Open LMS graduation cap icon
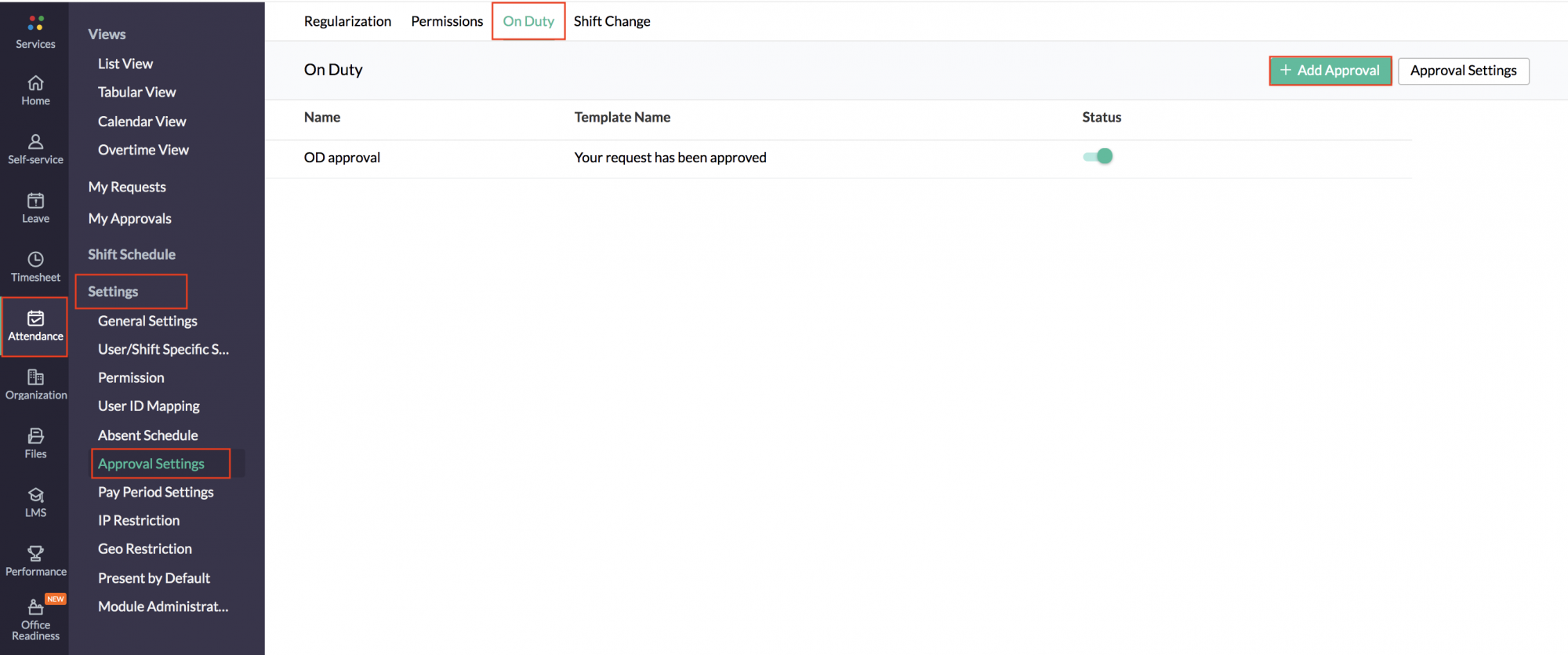 coord(35,495)
